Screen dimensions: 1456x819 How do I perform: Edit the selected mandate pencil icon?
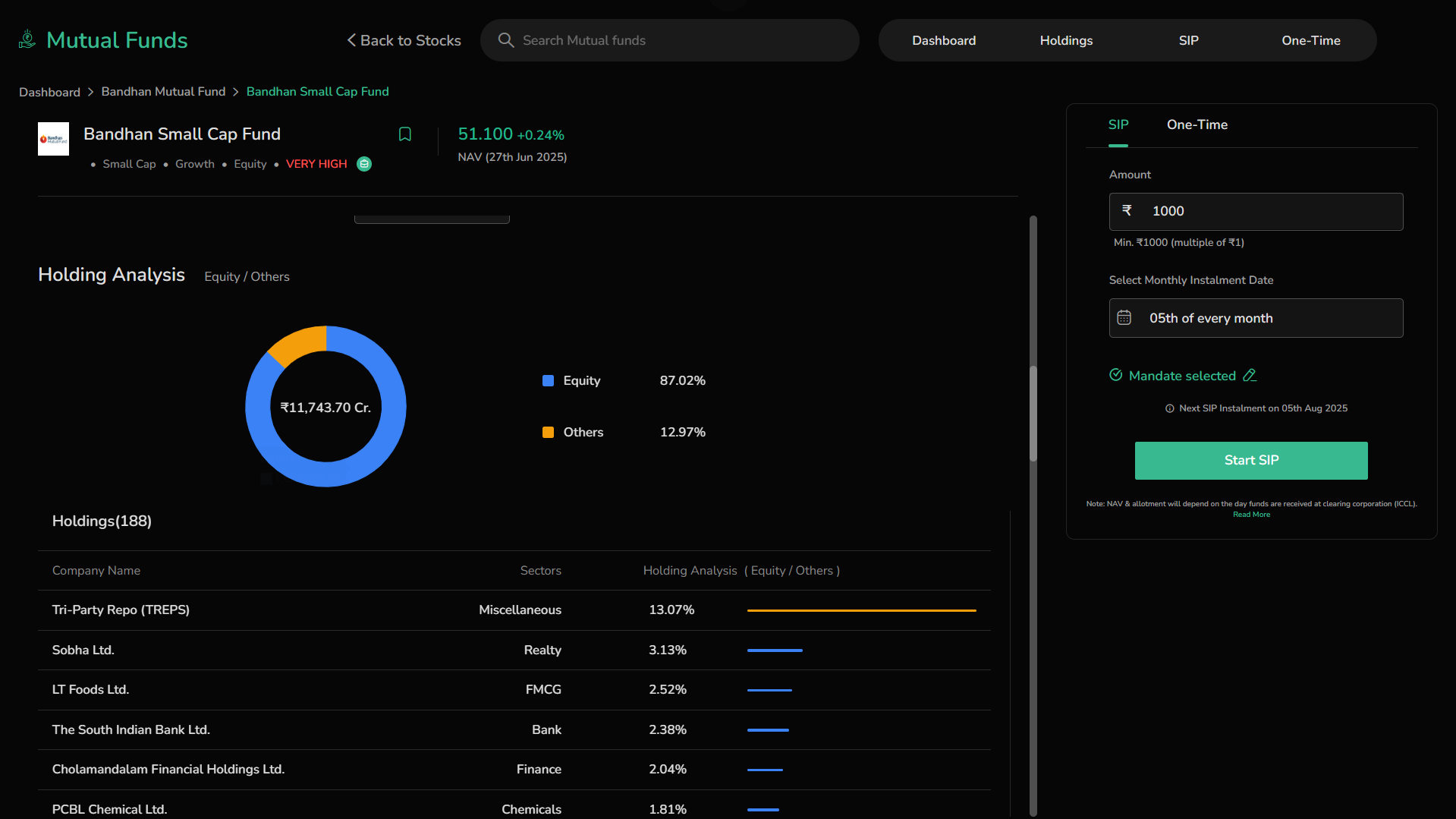coord(1250,376)
